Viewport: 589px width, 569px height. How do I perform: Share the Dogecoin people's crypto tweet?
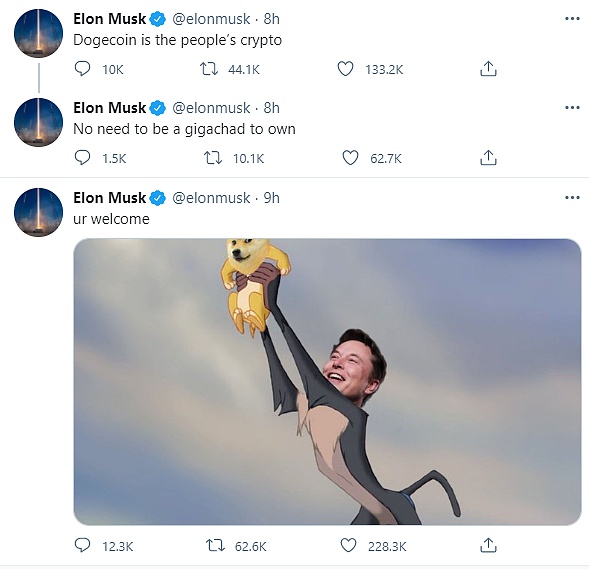[488, 69]
